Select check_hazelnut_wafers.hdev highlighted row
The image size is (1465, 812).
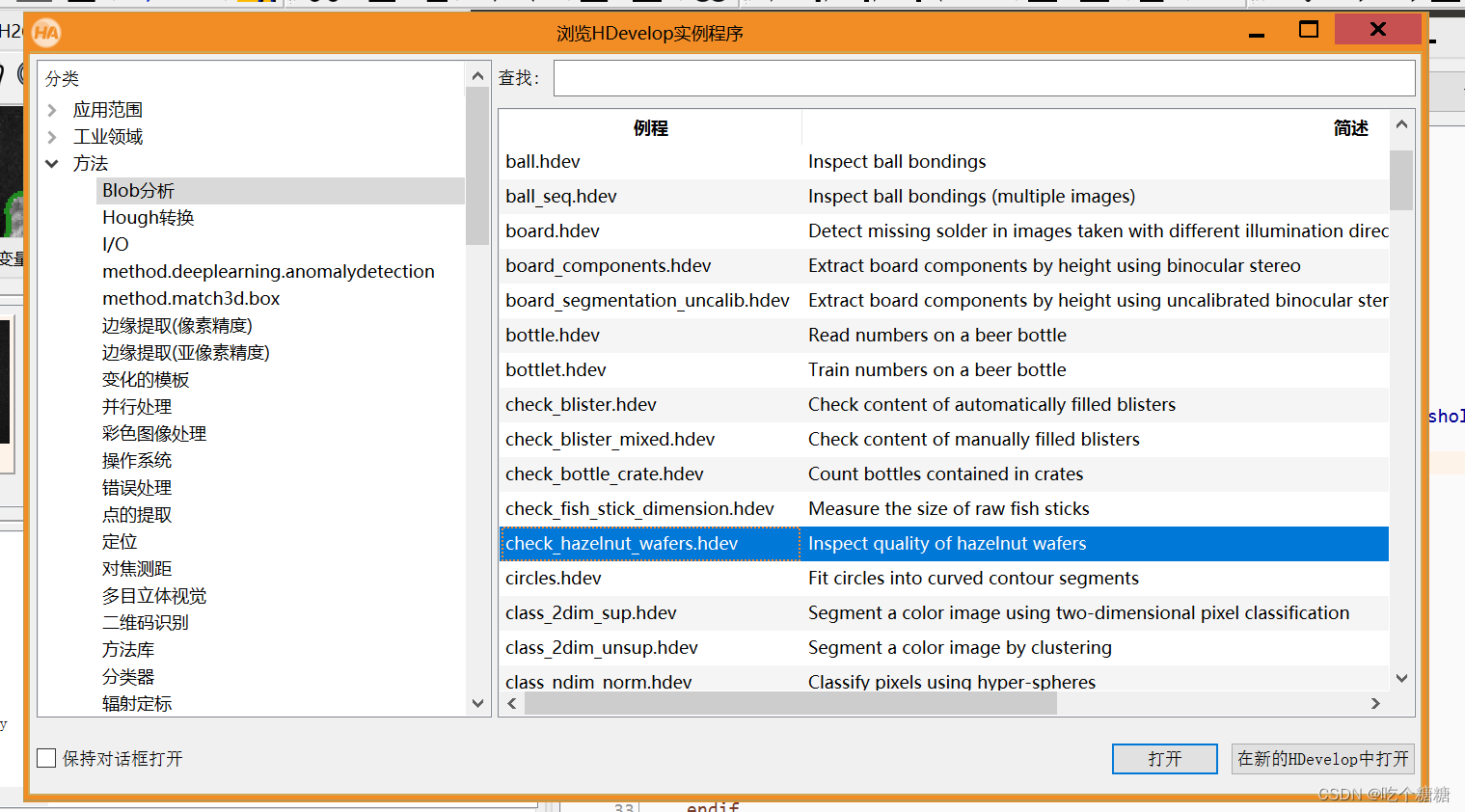[x=944, y=544]
